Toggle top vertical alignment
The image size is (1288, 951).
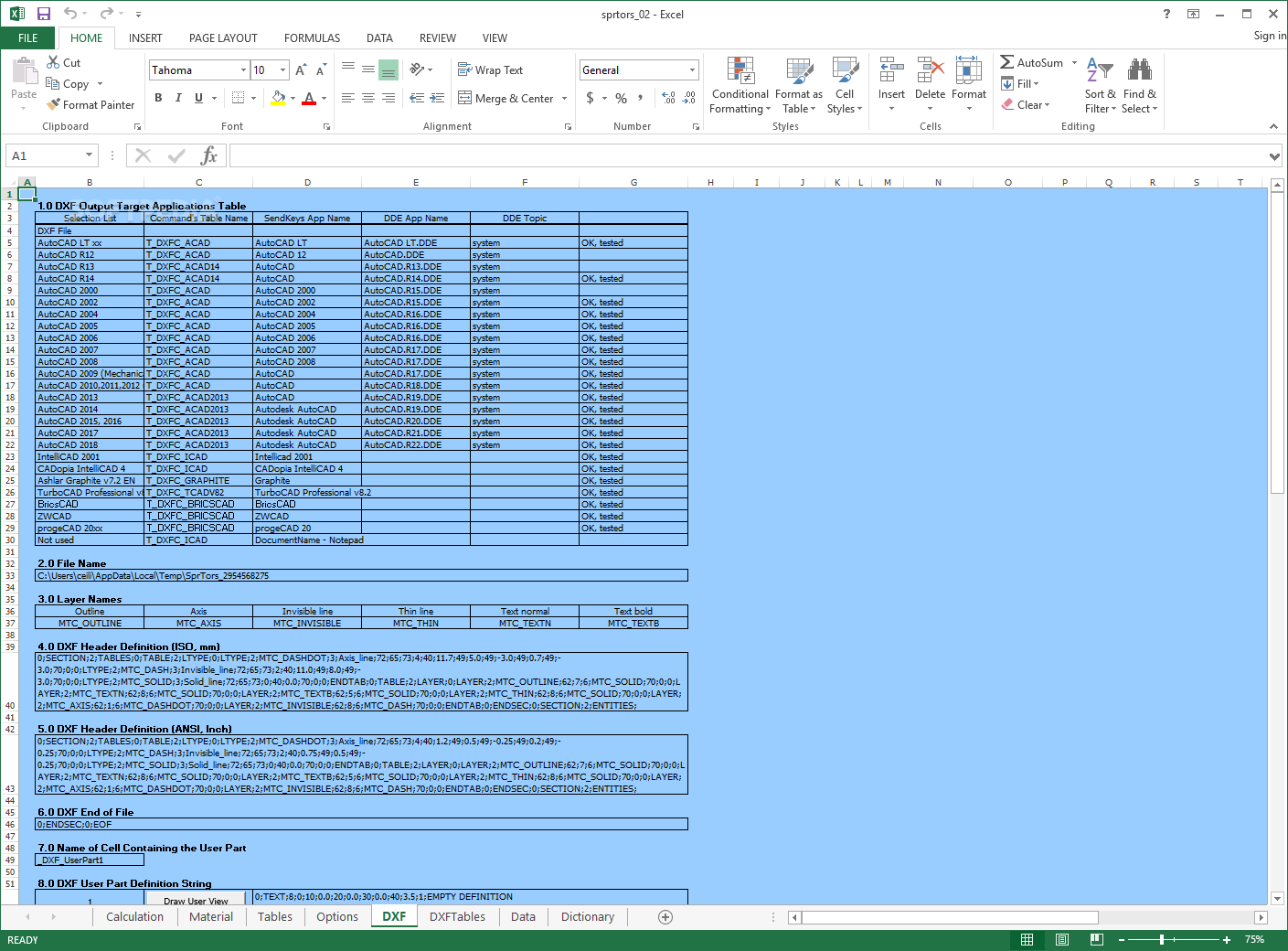click(x=348, y=69)
